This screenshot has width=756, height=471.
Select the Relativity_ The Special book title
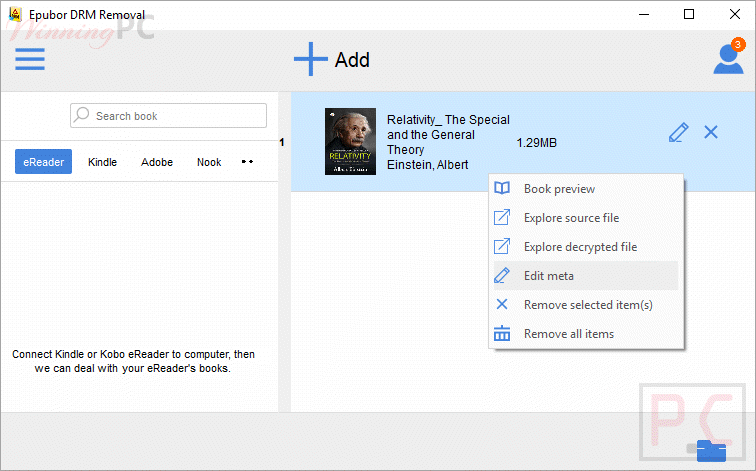[x=448, y=135]
